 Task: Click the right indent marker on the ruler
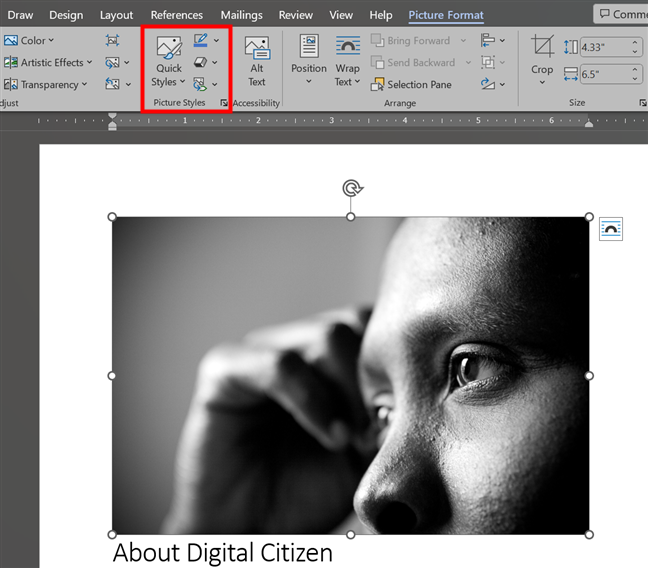[x=589, y=123]
